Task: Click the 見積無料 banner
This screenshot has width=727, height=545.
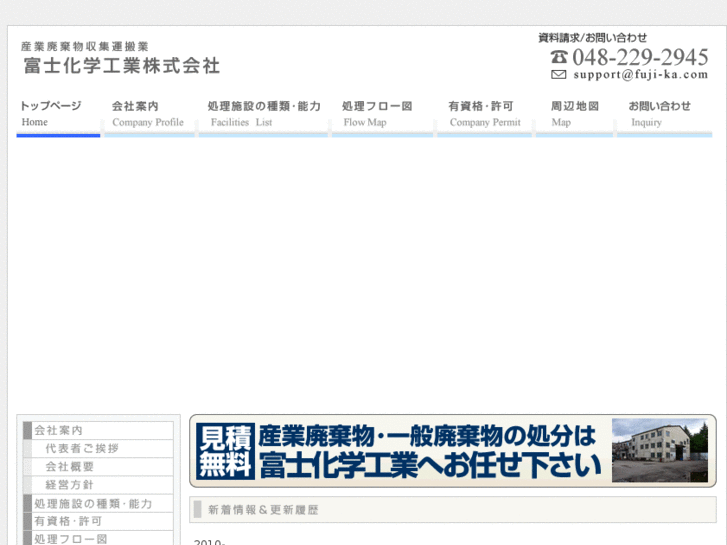Action: (x=453, y=451)
